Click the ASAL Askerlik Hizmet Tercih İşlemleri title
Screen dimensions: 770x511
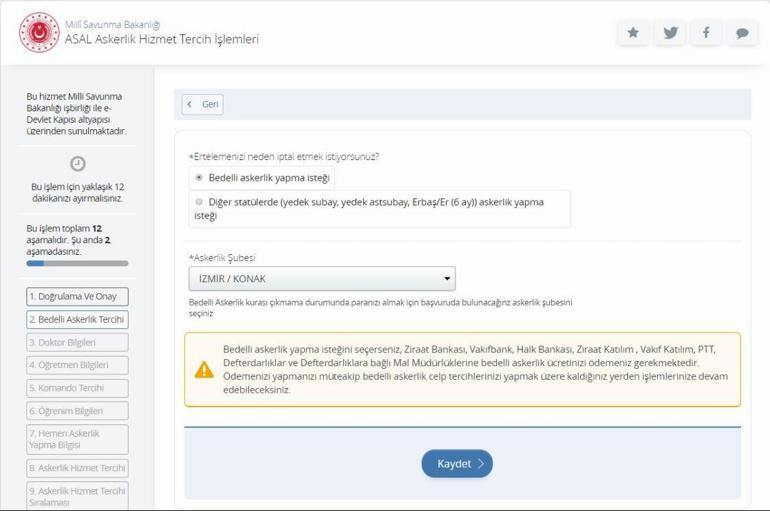coord(161,39)
